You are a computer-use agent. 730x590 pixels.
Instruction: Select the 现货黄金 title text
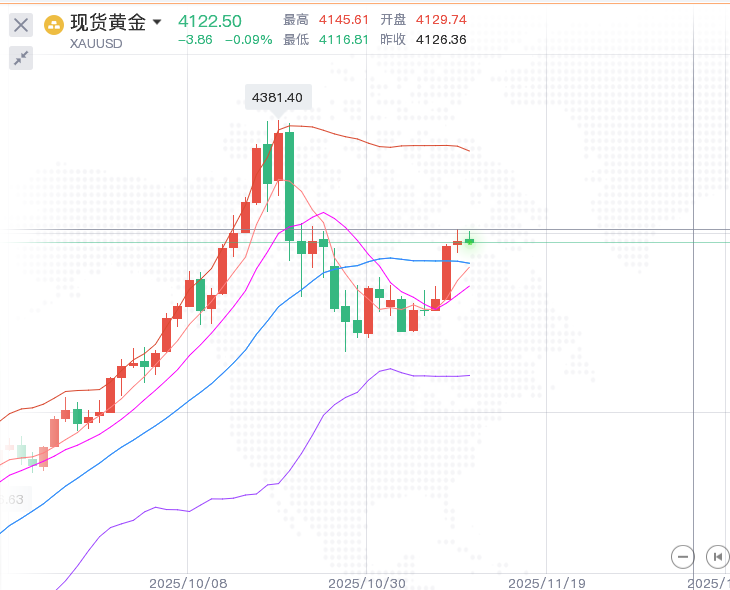coord(108,22)
